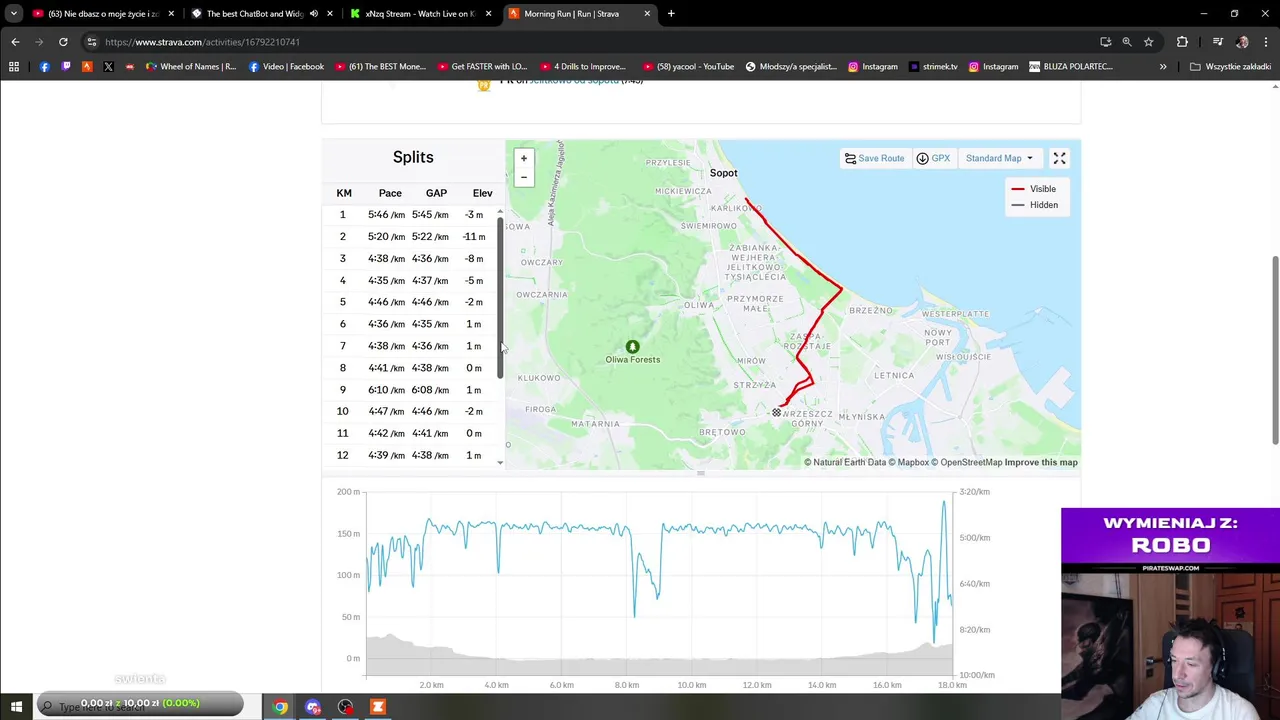The image size is (1280, 720).
Task: Click the GAP column header
Action: click(436, 193)
